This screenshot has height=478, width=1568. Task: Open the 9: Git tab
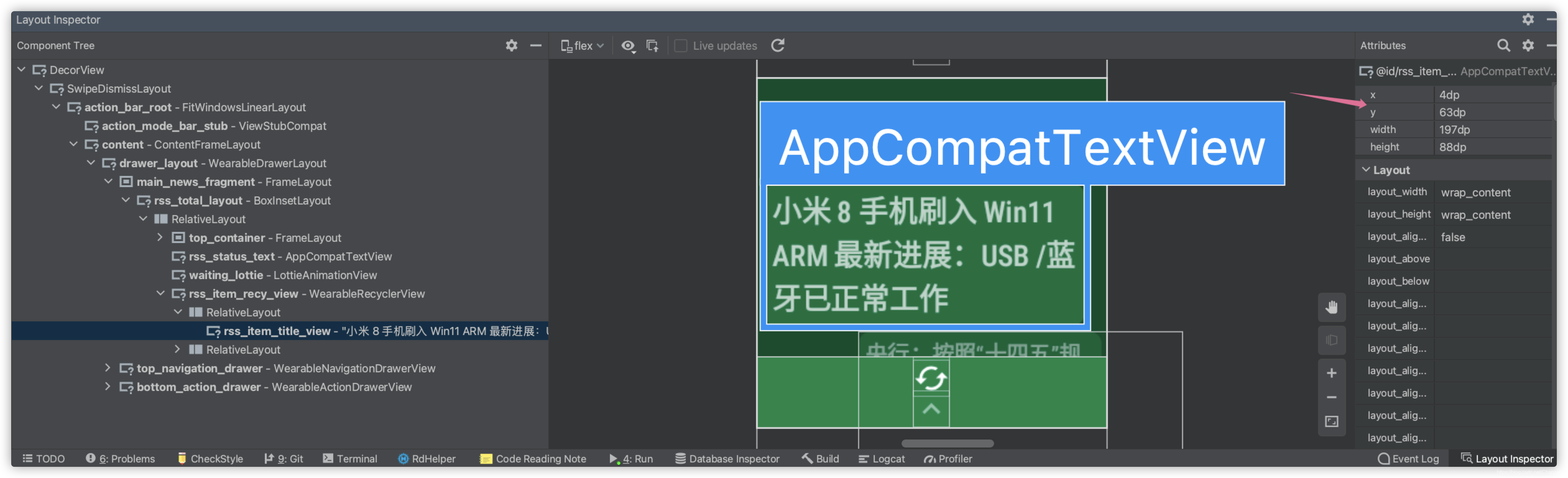tap(284, 458)
